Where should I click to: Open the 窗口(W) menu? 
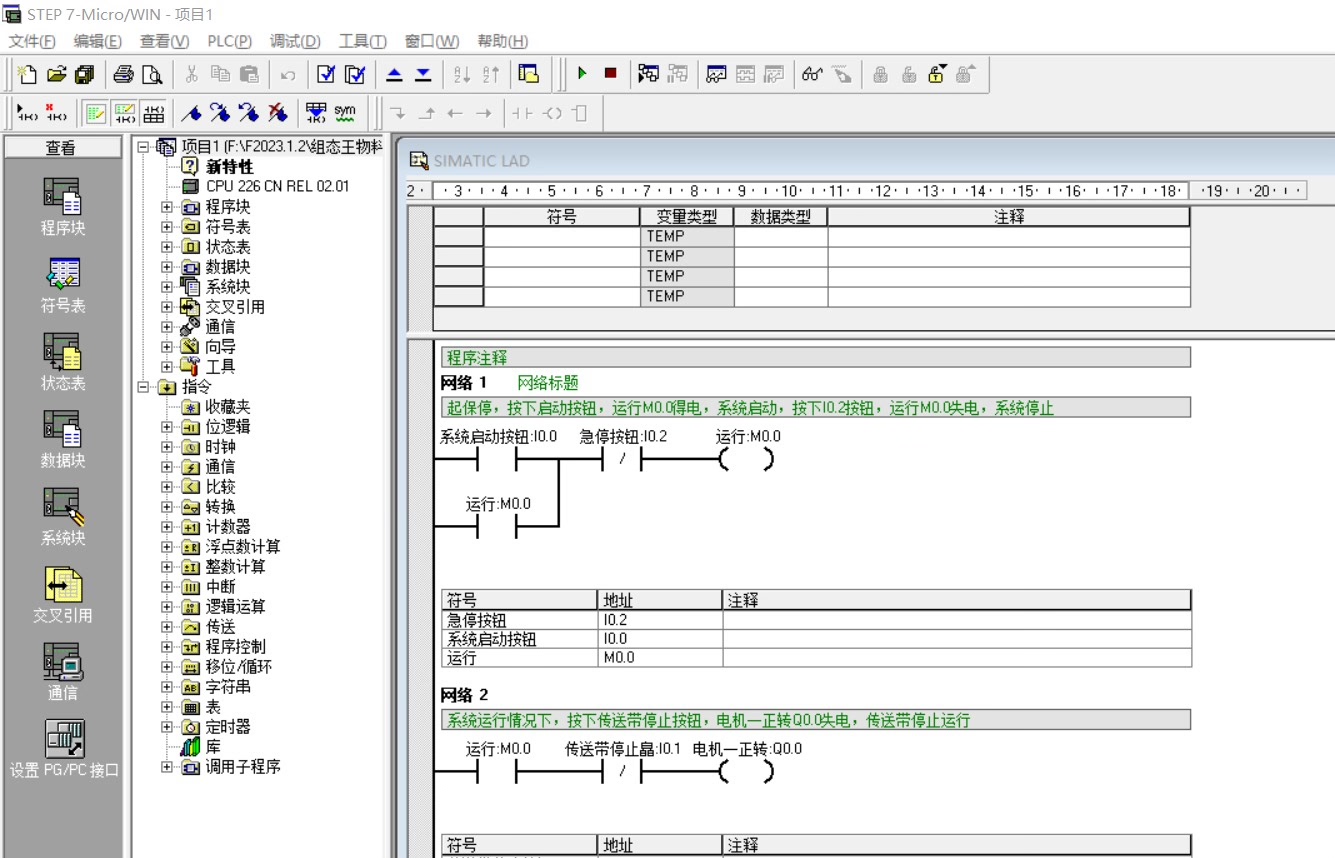(432, 41)
